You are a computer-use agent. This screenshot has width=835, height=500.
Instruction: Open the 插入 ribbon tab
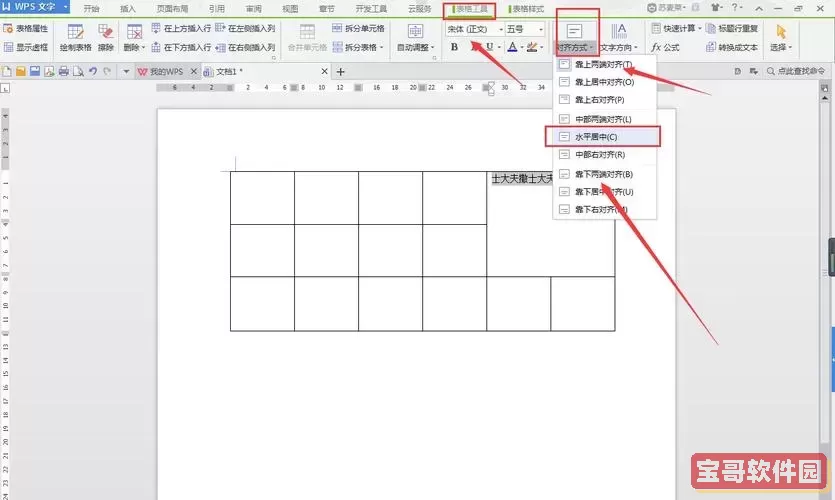pos(128,9)
